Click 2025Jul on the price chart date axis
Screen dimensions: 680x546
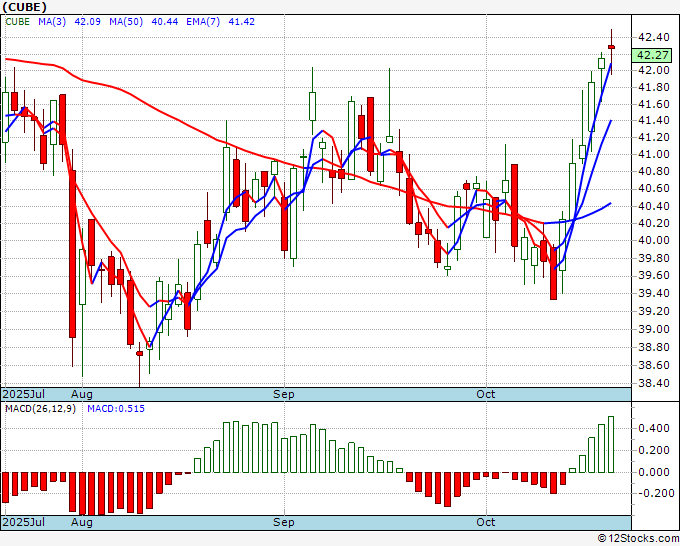pyautogui.click(x=23, y=394)
